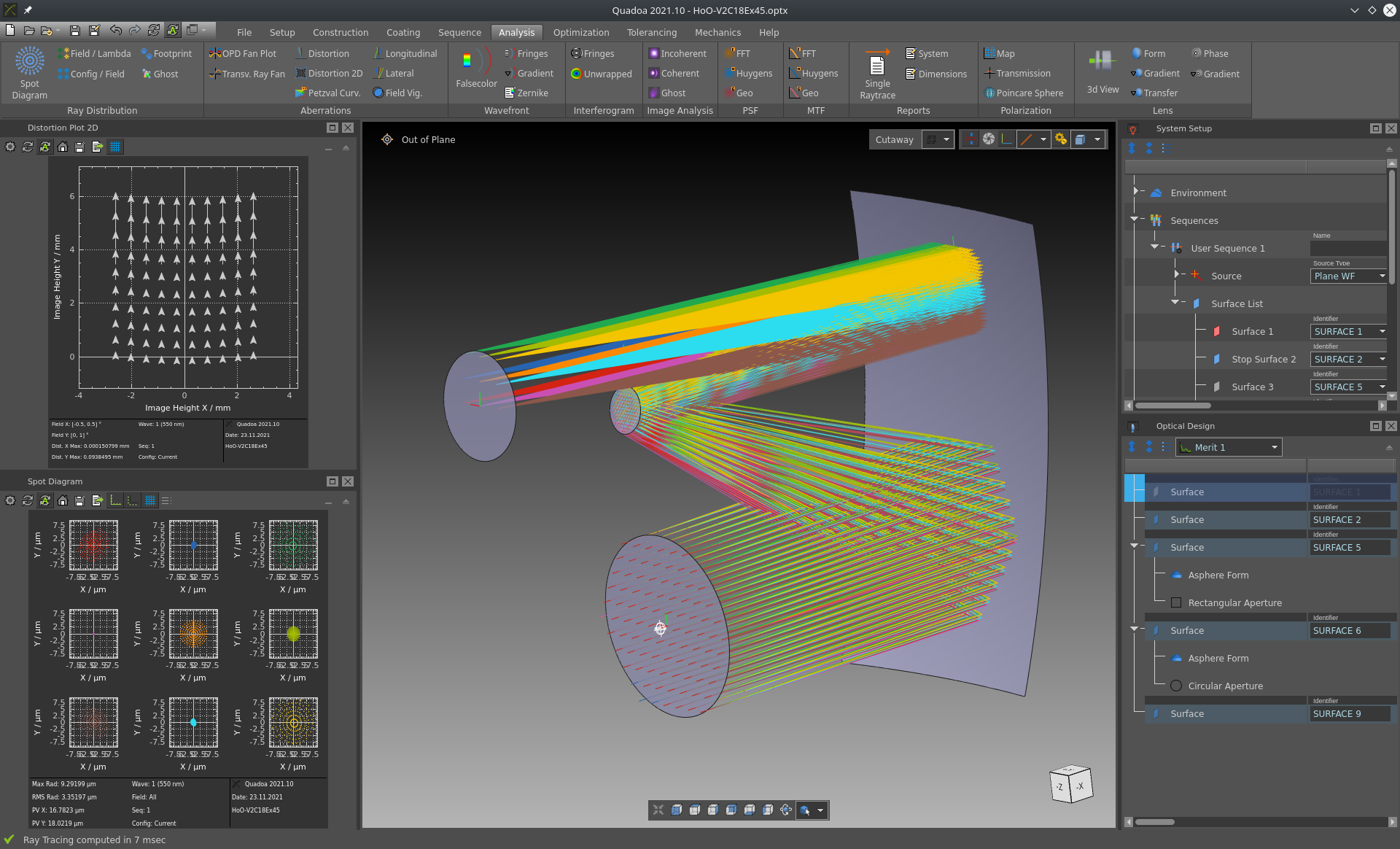Switch to the Mechanics tab

tap(717, 32)
